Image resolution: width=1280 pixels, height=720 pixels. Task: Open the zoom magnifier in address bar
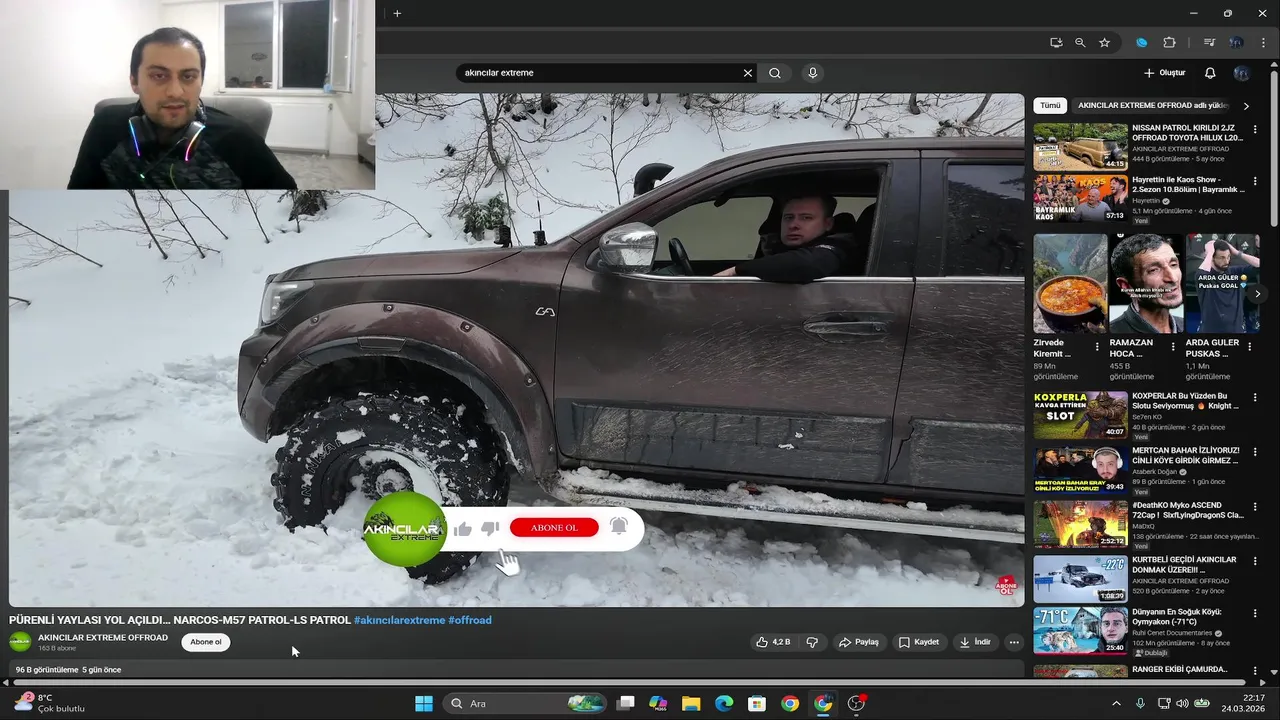pyautogui.click(x=1080, y=43)
